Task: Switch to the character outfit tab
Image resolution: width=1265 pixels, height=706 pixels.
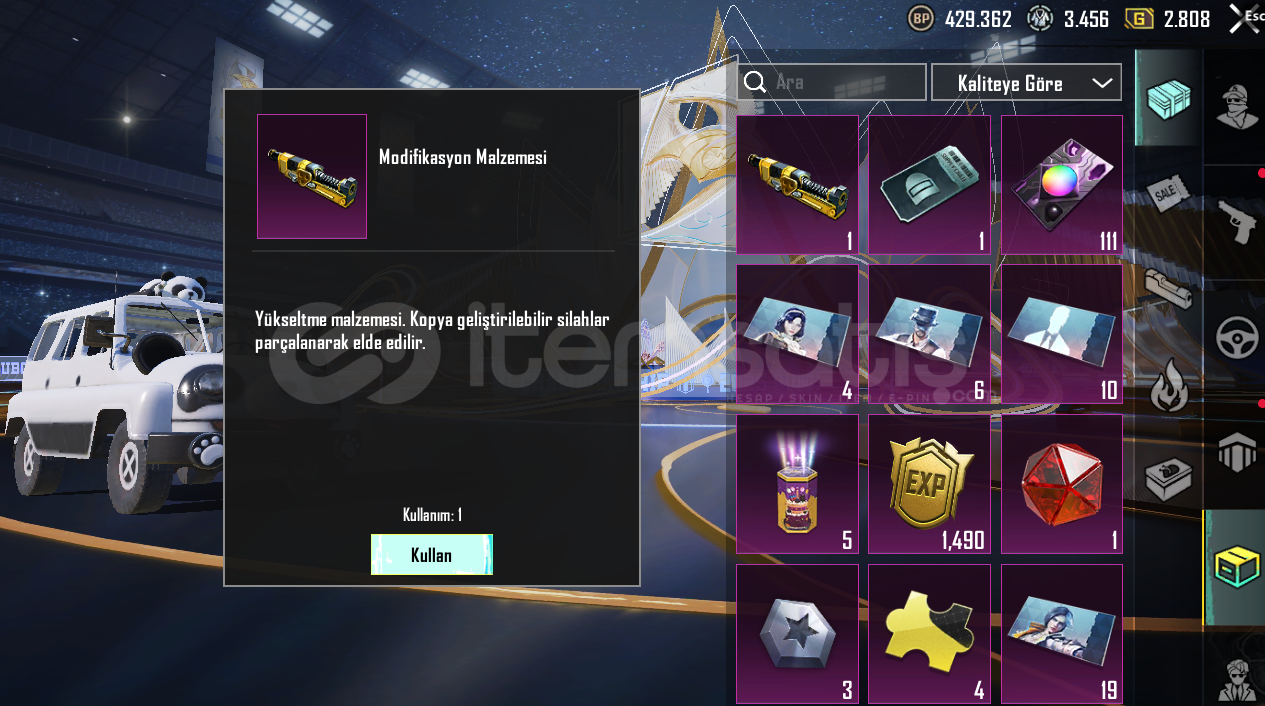Action: click(1235, 105)
